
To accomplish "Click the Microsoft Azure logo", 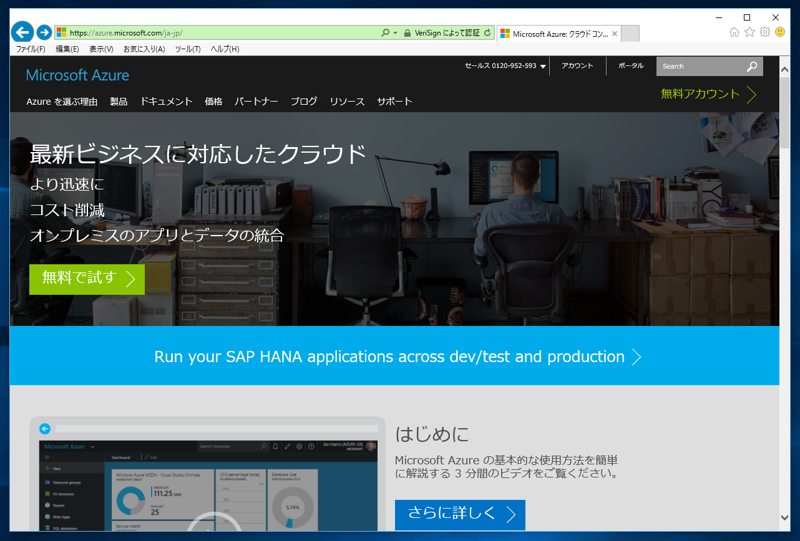I will (78, 75).
